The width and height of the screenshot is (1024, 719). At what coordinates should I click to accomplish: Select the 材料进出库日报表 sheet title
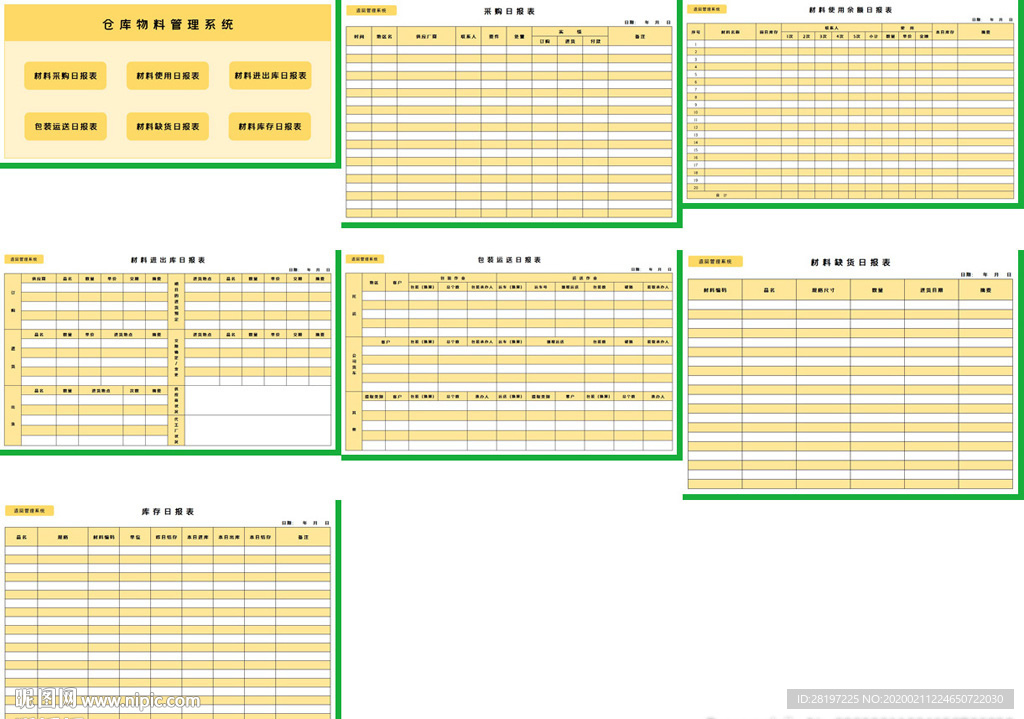click(168, 260)
